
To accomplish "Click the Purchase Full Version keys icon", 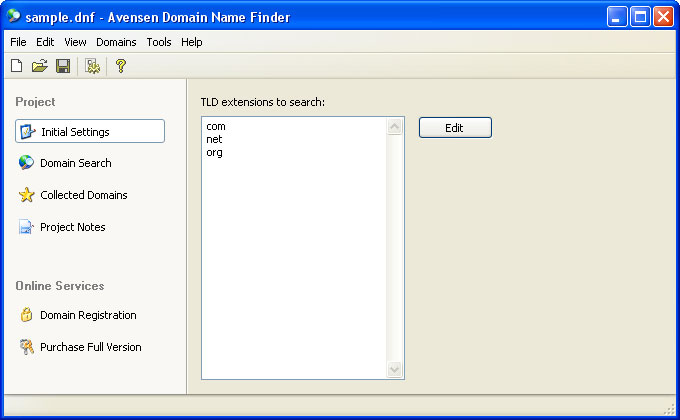I will 26,347.
